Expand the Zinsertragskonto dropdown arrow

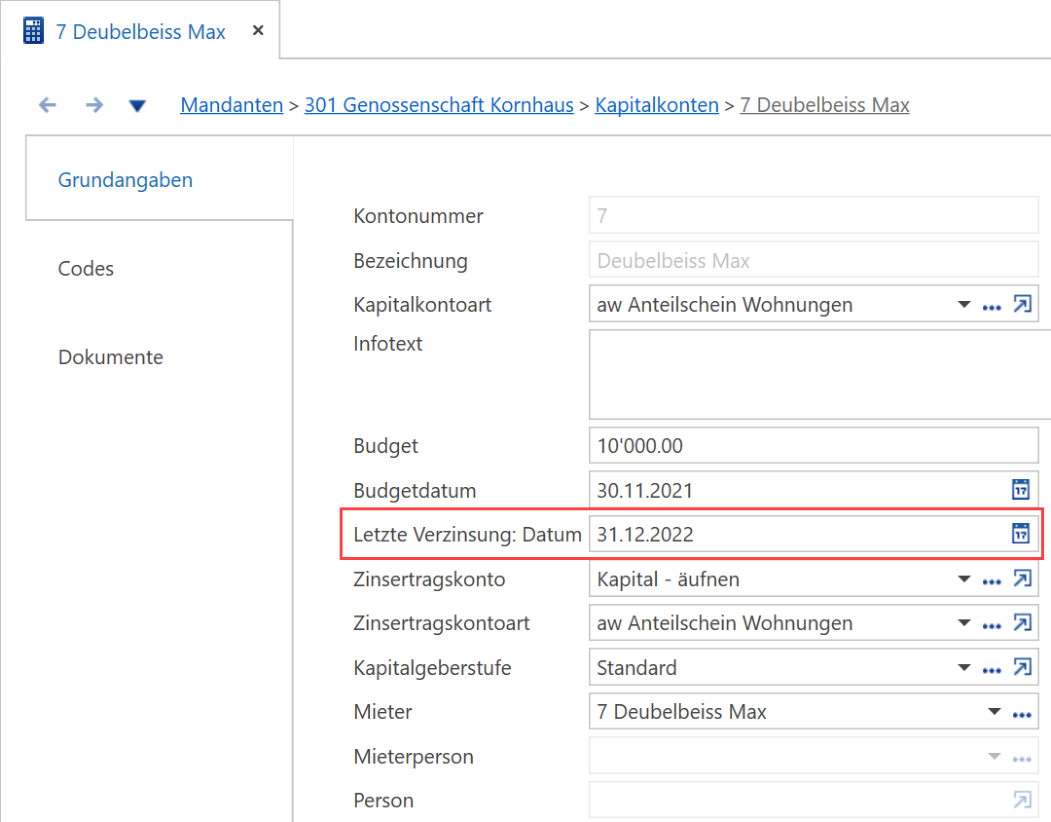[x=964, y=579]
